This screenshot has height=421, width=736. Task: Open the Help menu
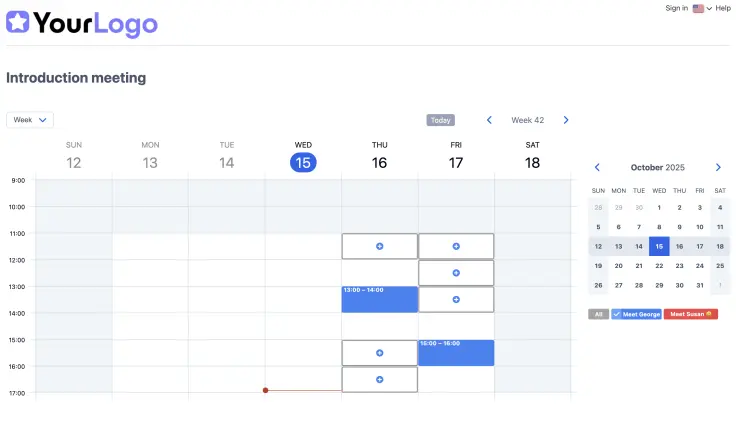point(723,8)
